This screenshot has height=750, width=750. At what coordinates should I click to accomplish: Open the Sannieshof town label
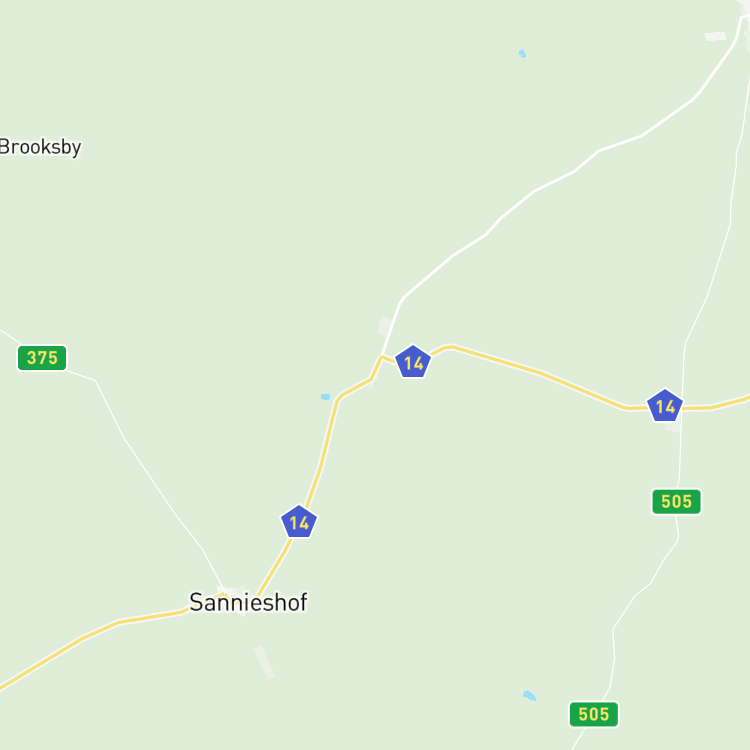(x=248, y=602)
